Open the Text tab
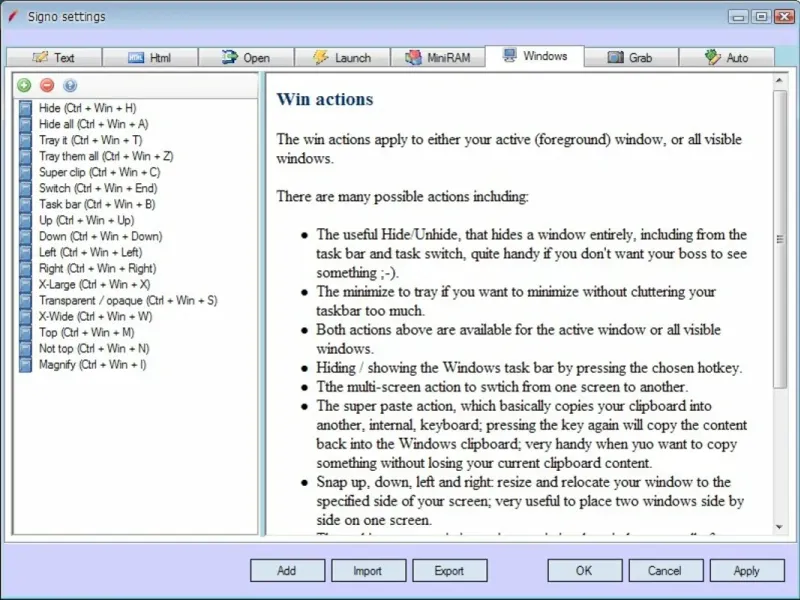The width and height of the screenshot is (800, 600). tap(54, 58)
